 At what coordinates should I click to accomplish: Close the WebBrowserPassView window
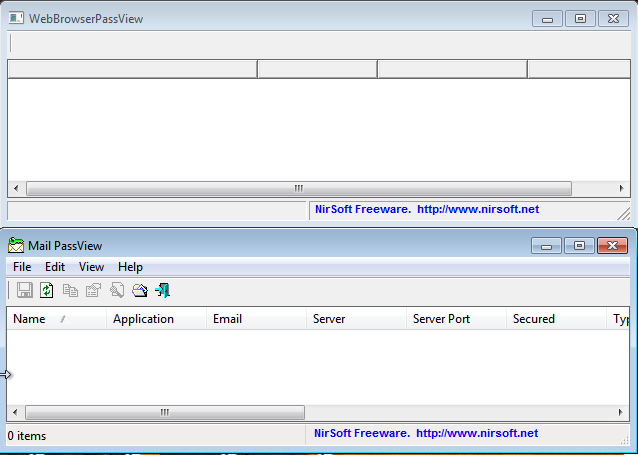(613, 19)
